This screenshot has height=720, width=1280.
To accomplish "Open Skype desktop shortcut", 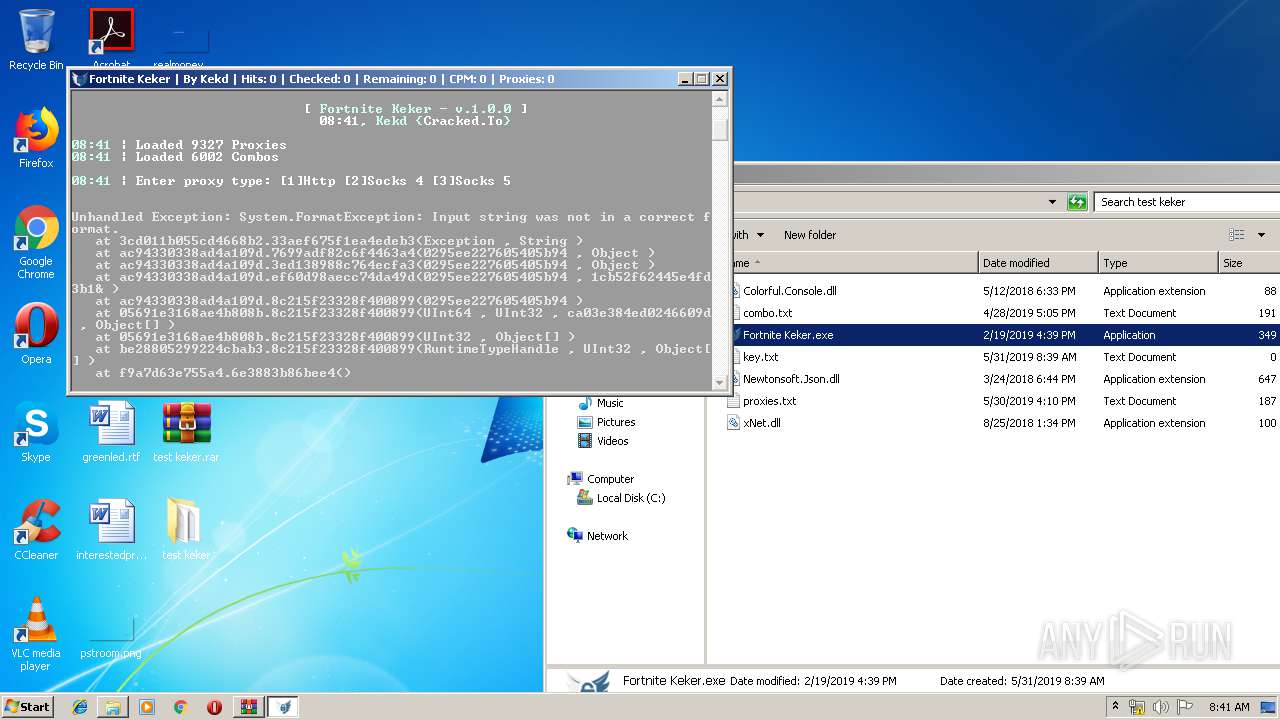I will coord(36,432).
